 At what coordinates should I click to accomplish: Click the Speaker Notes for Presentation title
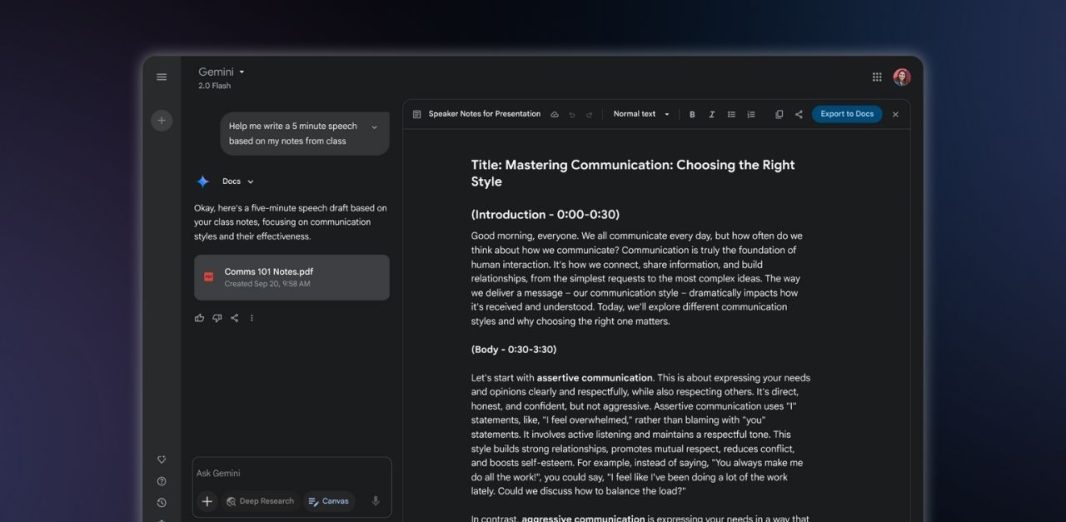tap(484, 114)
